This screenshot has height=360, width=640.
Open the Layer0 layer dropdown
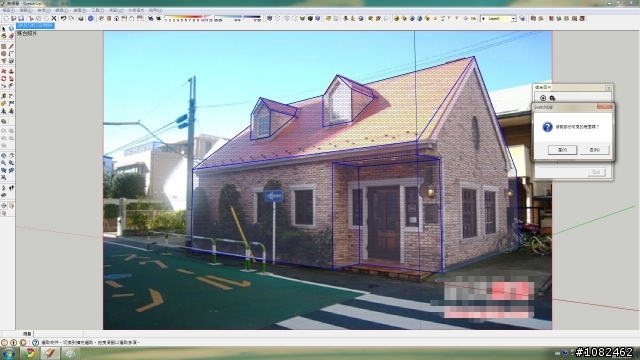[x=498, y=19]
